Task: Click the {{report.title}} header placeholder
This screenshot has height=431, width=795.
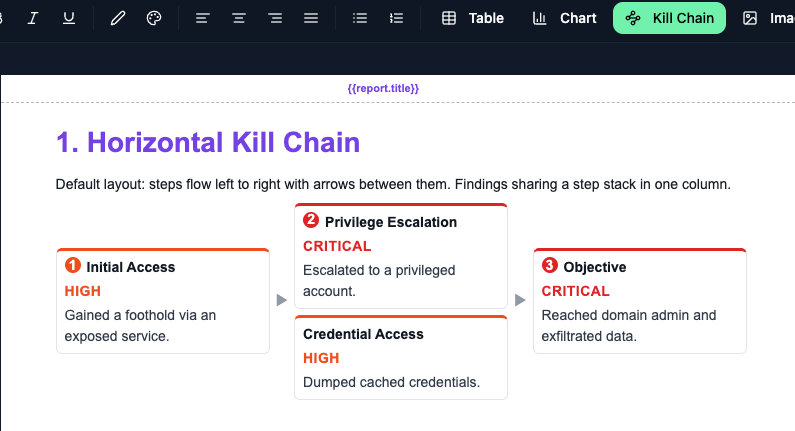Action: click(383, 88)
